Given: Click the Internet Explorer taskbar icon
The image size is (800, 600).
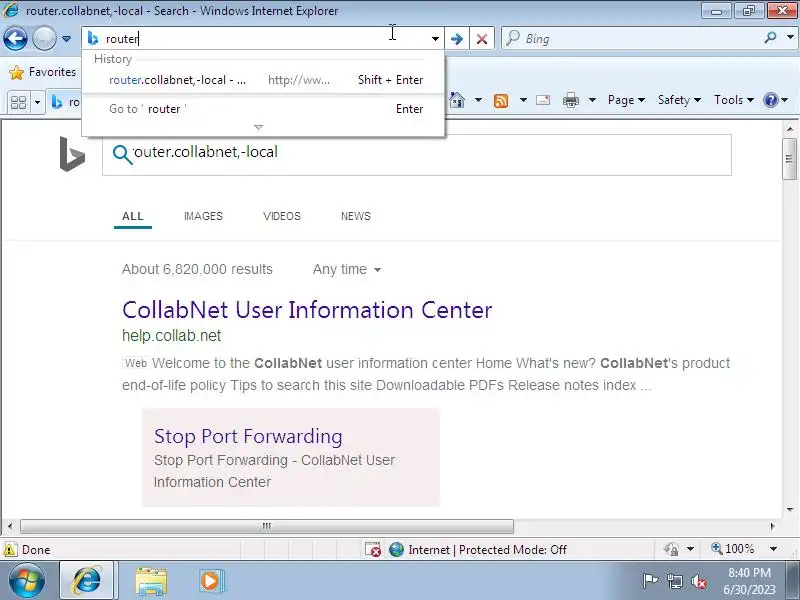Looking at the screenshot, I should point(87,581).
